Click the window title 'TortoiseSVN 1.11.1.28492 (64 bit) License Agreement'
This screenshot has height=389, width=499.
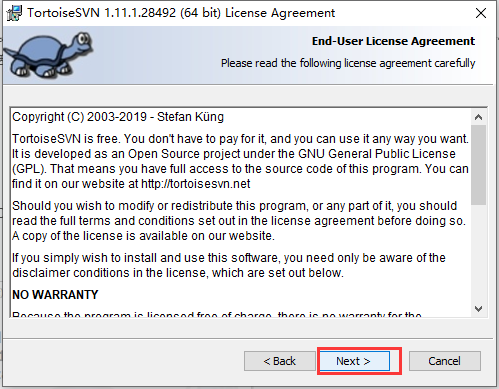(x=181, y=13)
